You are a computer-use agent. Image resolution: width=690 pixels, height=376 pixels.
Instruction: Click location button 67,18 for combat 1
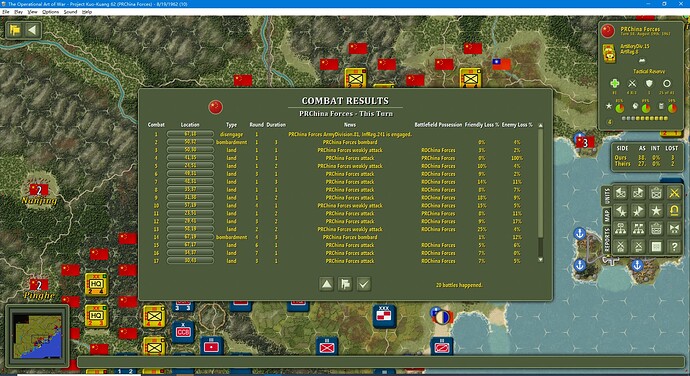coord(190,134)
